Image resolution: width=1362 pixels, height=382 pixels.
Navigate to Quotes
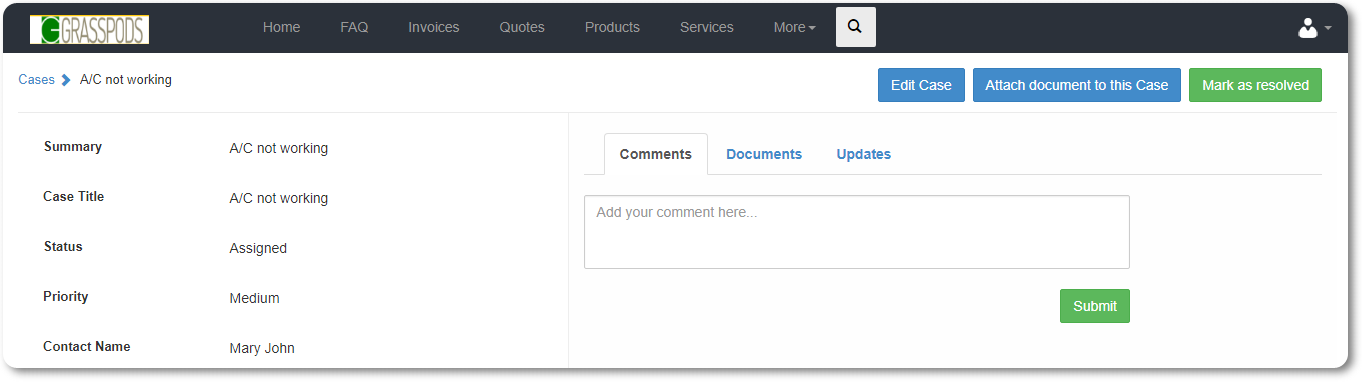[x=522, y=27]
